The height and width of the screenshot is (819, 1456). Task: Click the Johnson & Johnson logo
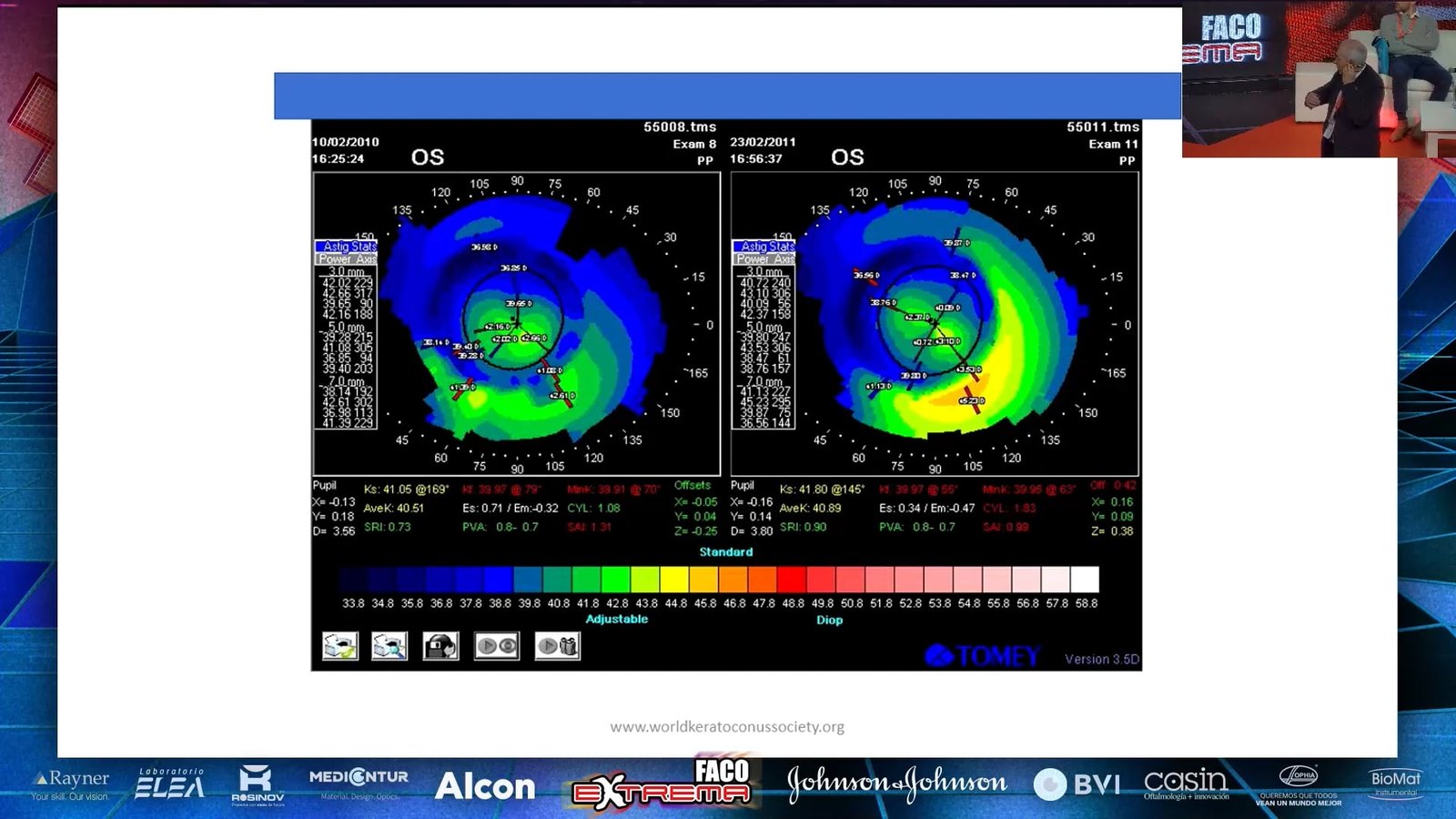pos(897,783)
